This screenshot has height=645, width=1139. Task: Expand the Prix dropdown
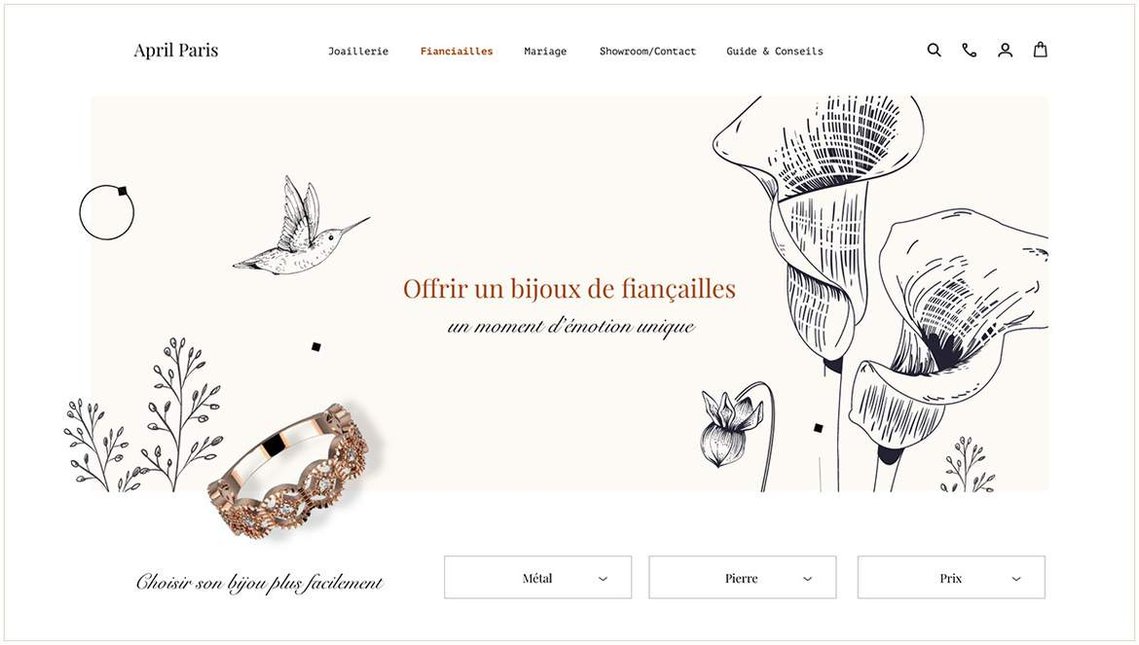[951, 577]
